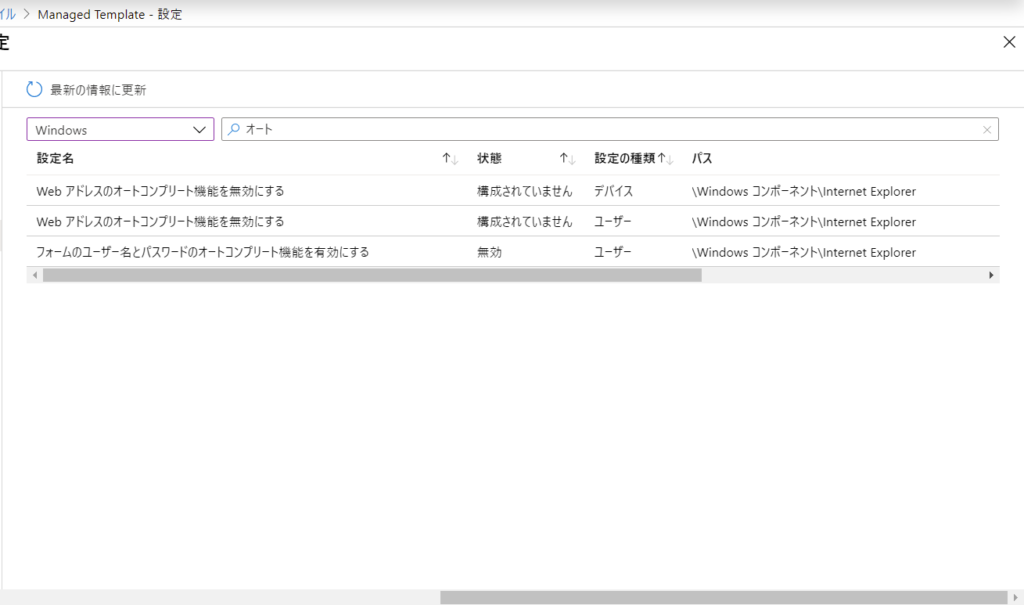Viewport: 1024px width, 605px height.
Task: Click the refresh circular arrow icon
Action: [34, 90]
